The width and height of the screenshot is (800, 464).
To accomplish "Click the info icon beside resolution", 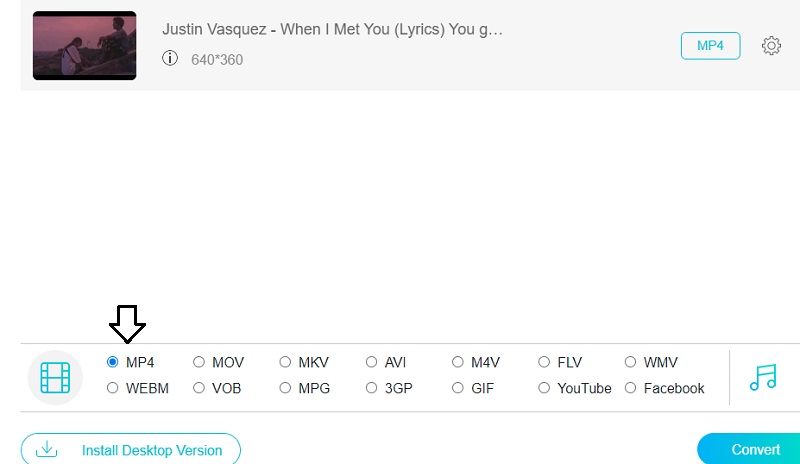I will pos(170,59).
